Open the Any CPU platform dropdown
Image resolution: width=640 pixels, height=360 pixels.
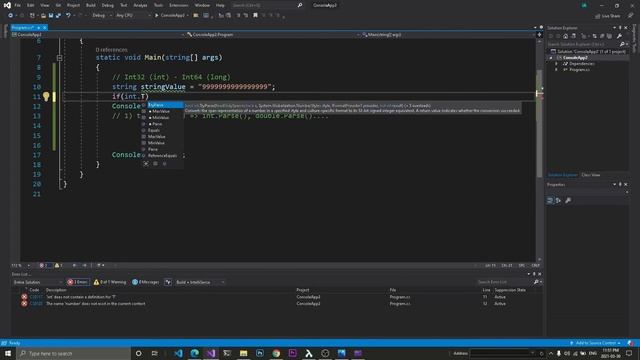click(x=133, y=15)
